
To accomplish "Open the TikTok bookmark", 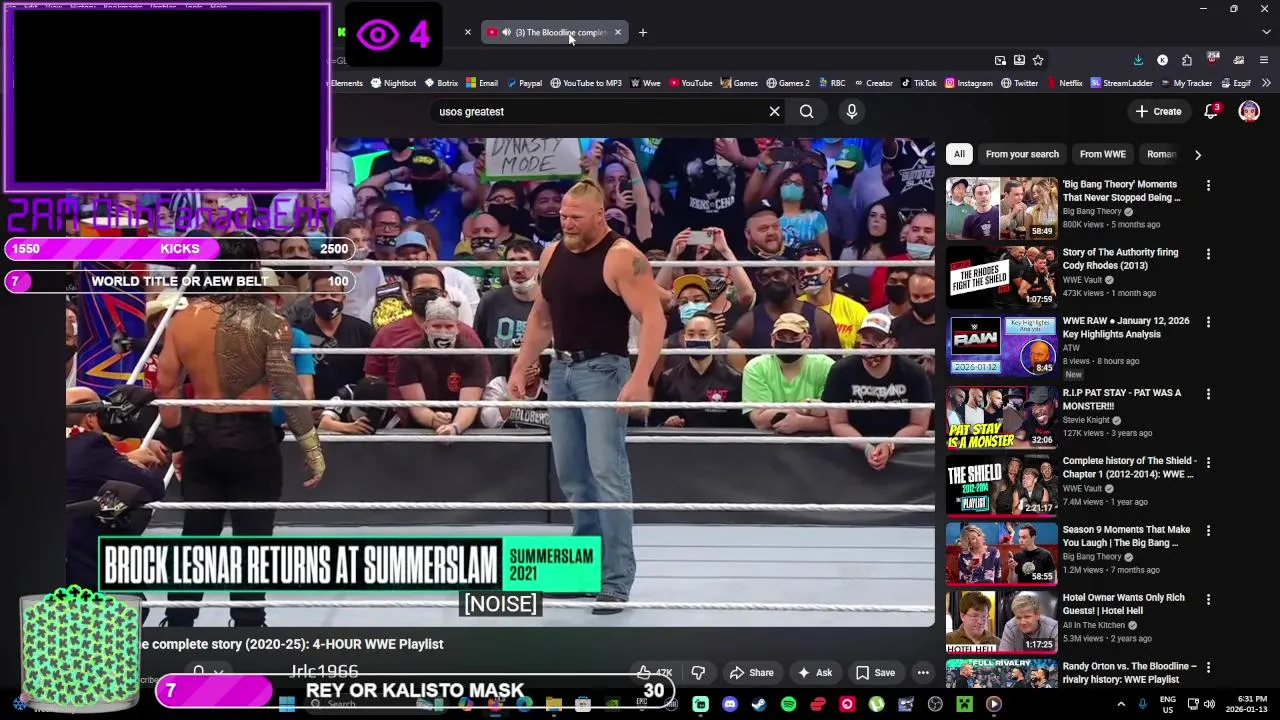I will [x=918, y=83].
